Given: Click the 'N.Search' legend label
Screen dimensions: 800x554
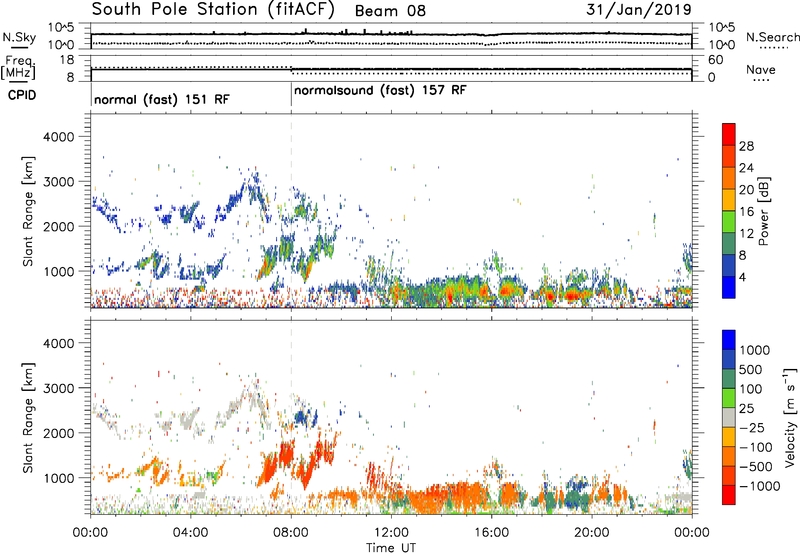Looking at the screenshot, I should click(772, 37).
